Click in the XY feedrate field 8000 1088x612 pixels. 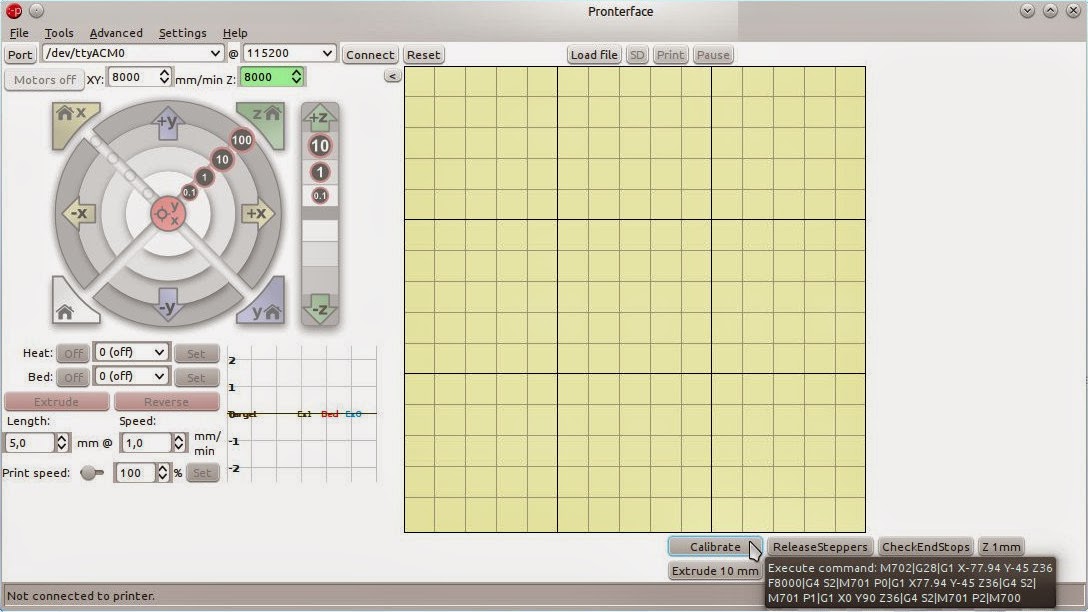coord(133,76)
